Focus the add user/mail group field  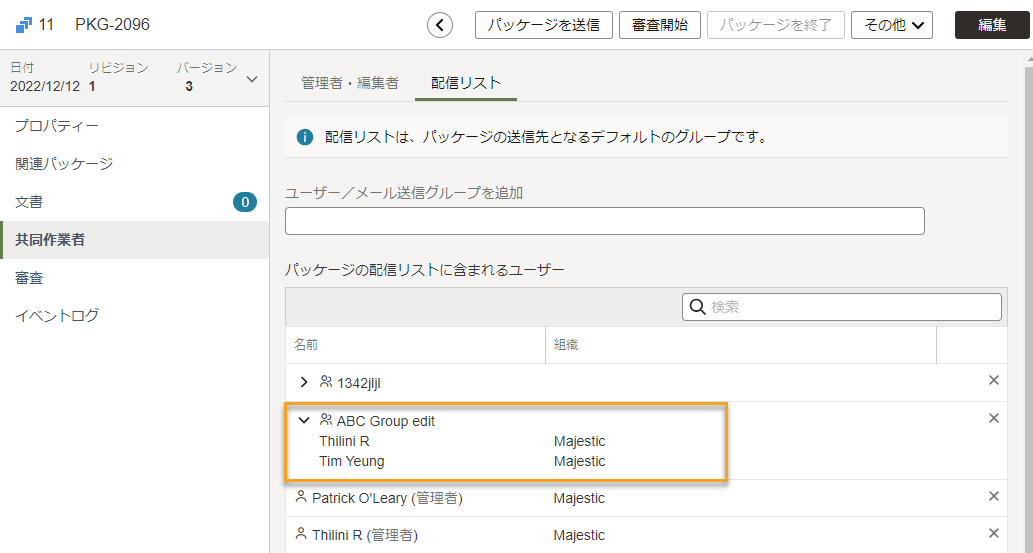click(x=605, y=221)
